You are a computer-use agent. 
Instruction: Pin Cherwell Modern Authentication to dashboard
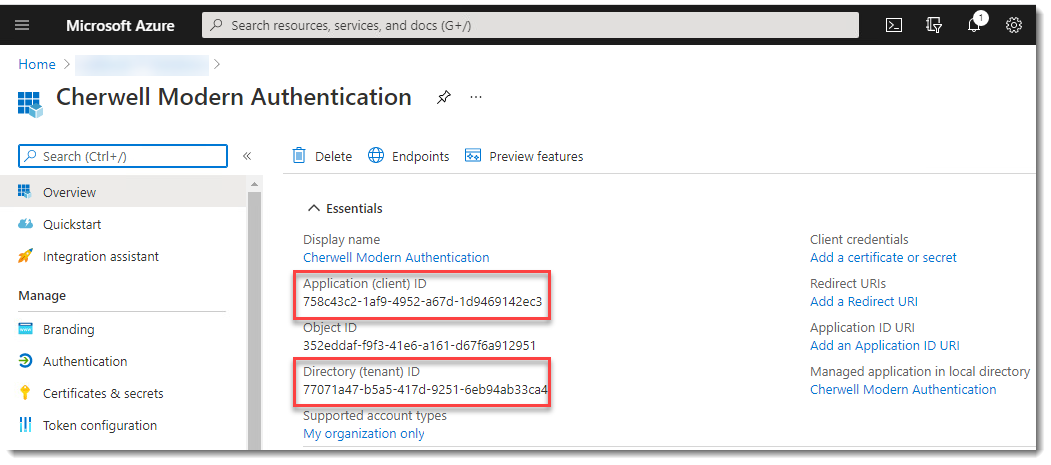tap(443, 97)
